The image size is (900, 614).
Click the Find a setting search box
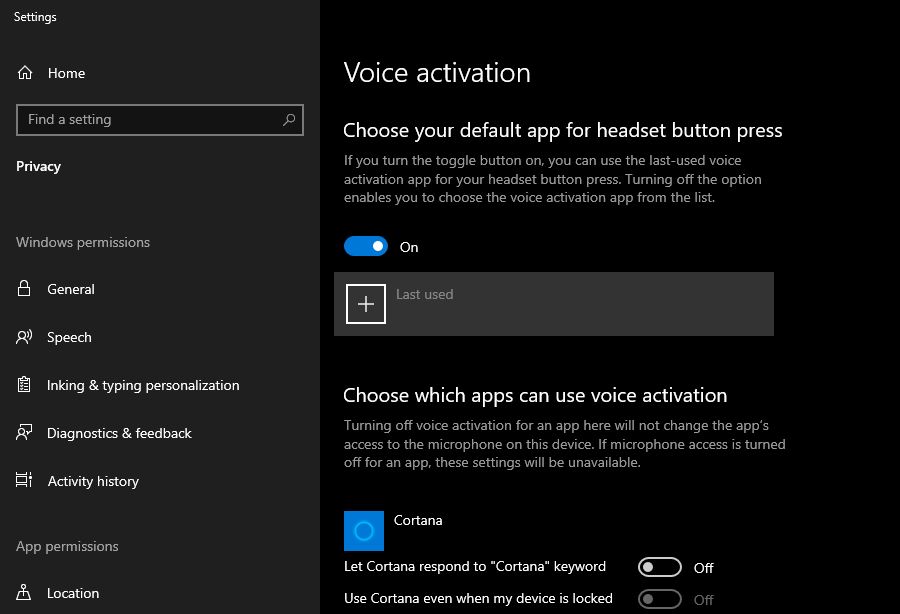click(160, 120)
